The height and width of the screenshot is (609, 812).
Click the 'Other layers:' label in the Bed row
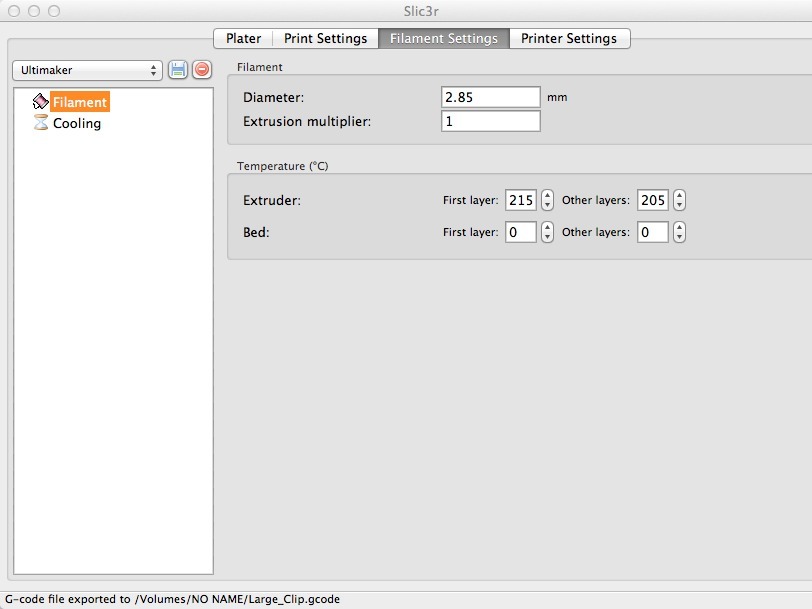tap(596, 232)
